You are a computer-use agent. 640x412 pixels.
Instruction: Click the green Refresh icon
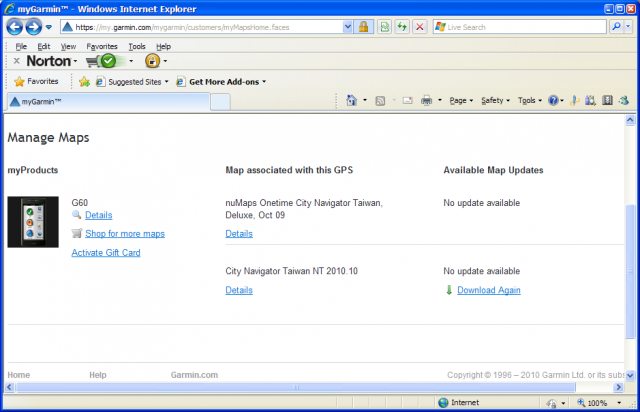point(402,27)
